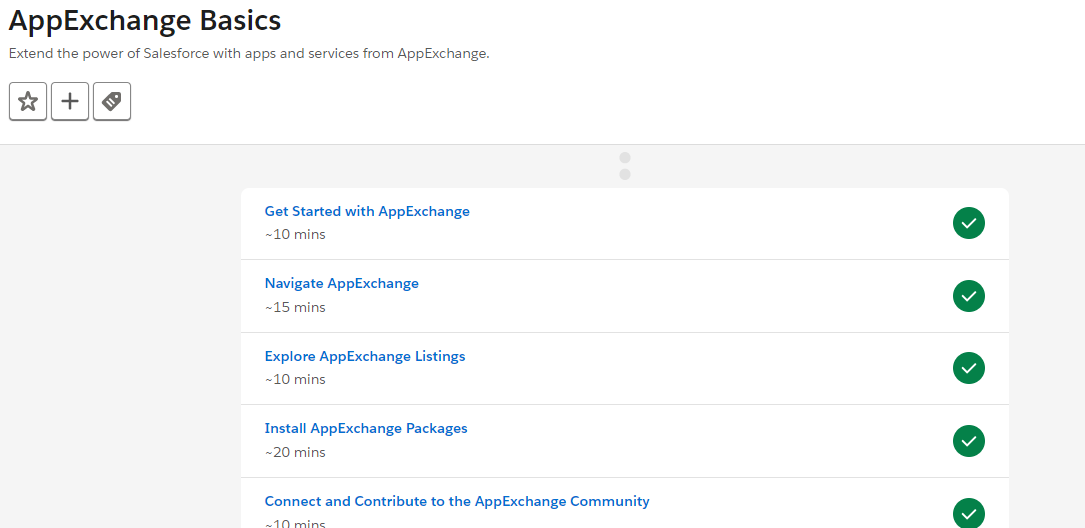
Task: Click ~15 mins under Navigate AppExchange
Action: click(295, 307)
